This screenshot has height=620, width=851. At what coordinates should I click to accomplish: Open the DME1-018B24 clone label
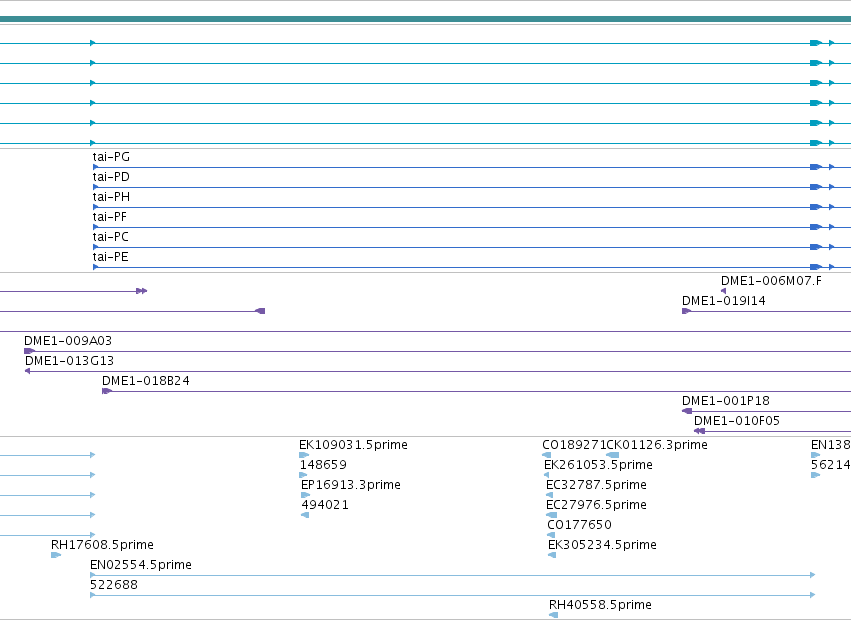click(146, 381)
